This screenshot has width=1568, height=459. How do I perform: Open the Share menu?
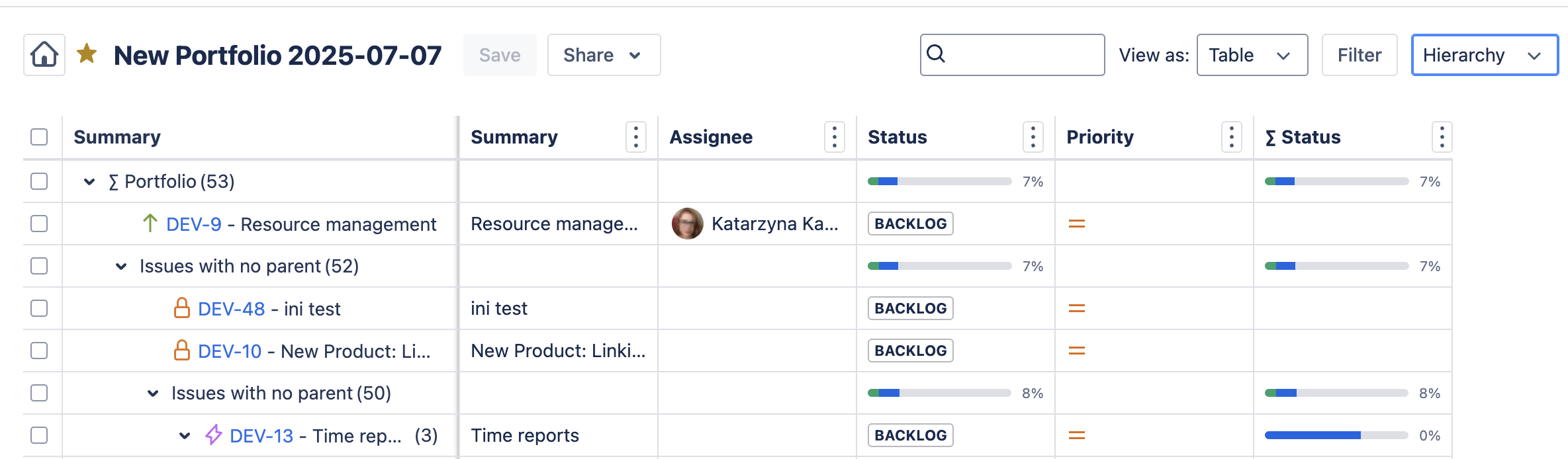[x=603, y=55]
